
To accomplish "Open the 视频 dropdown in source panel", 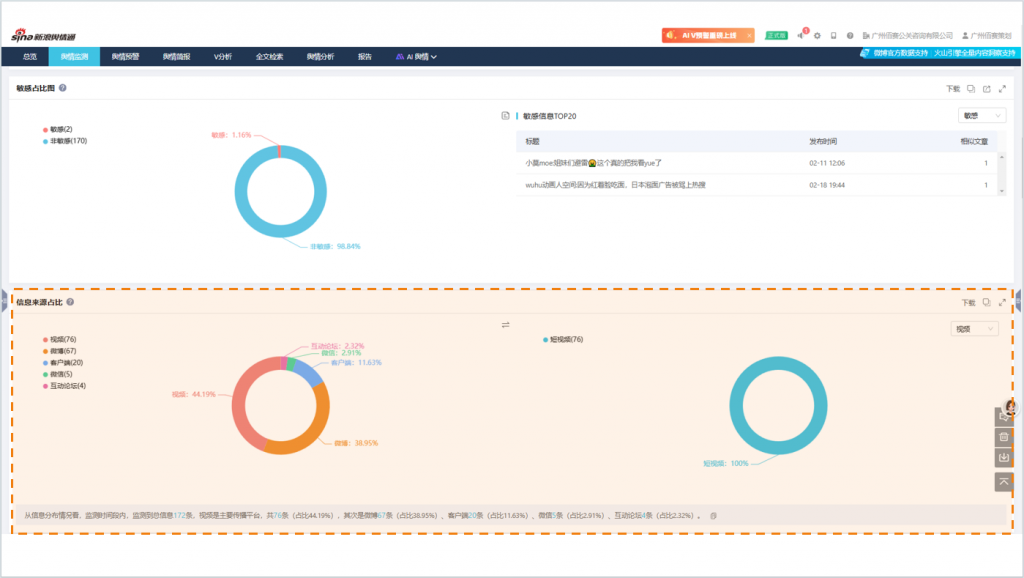I will pyautogui.click(x=974, y=329).
